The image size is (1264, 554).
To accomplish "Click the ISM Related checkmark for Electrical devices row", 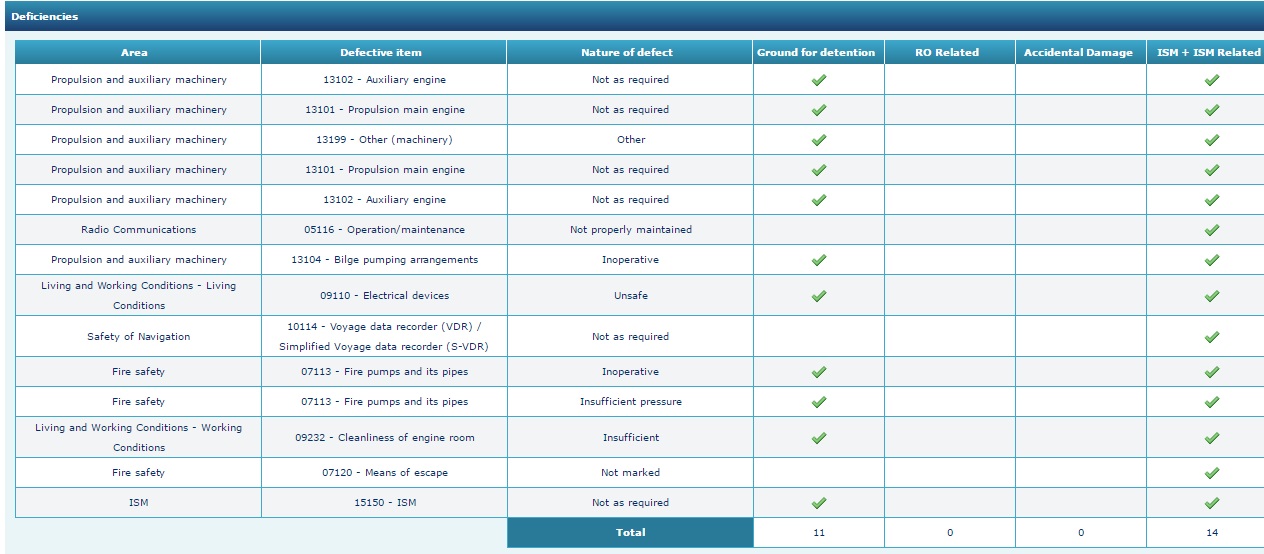I will click(1212, 296).
